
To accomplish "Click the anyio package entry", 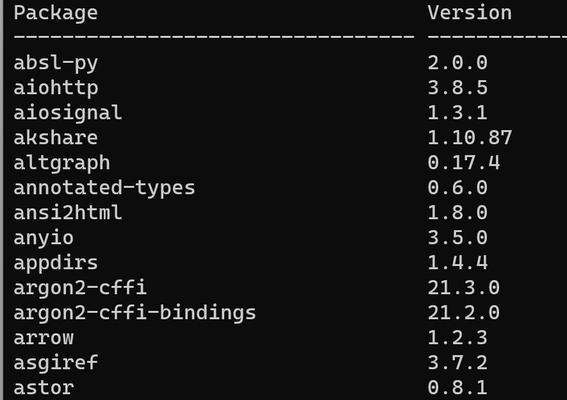I will [44, 238].
